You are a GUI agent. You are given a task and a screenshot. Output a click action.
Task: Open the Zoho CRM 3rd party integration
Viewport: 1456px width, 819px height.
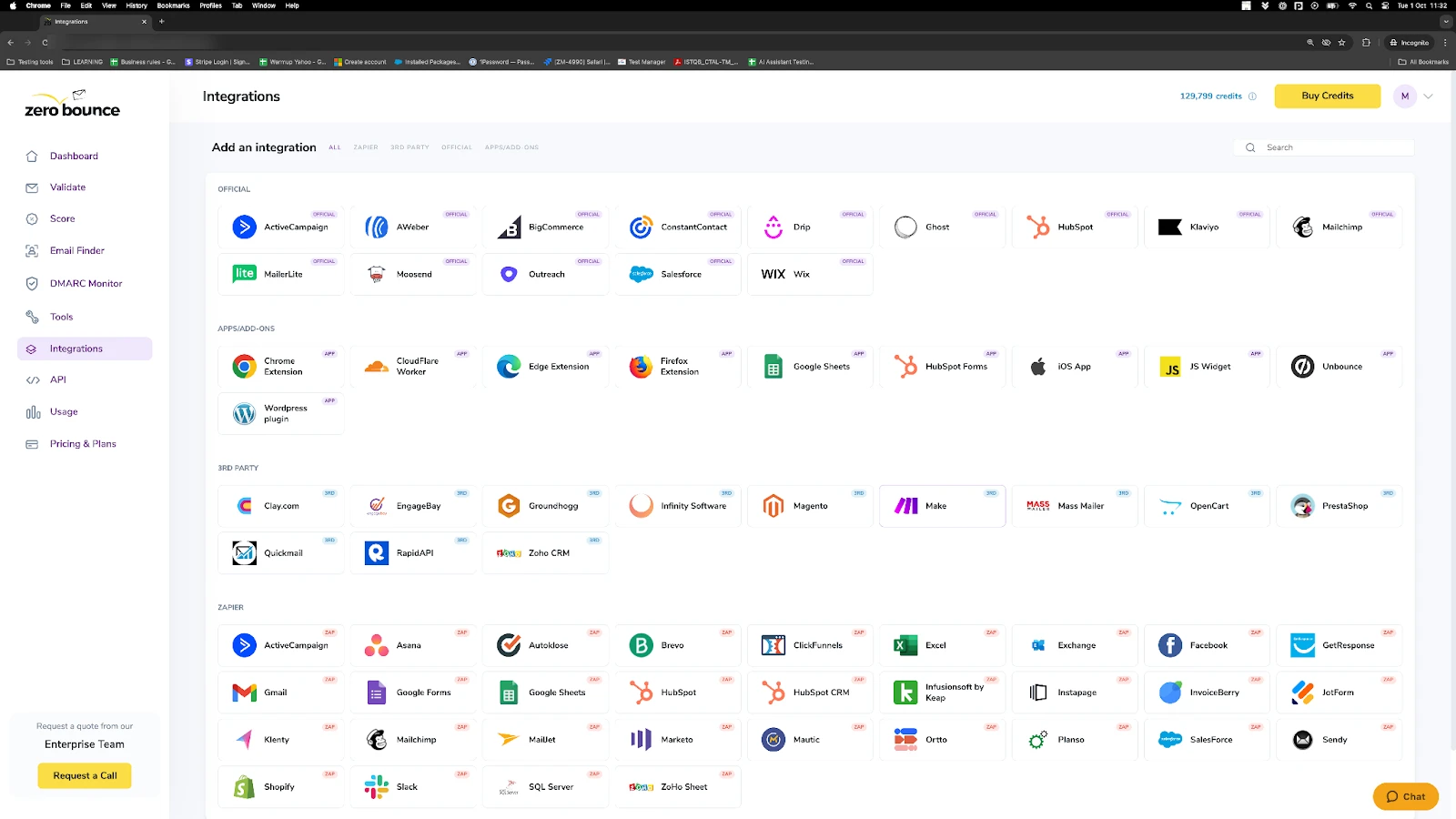pyautogui.click(x=544, y=552)
